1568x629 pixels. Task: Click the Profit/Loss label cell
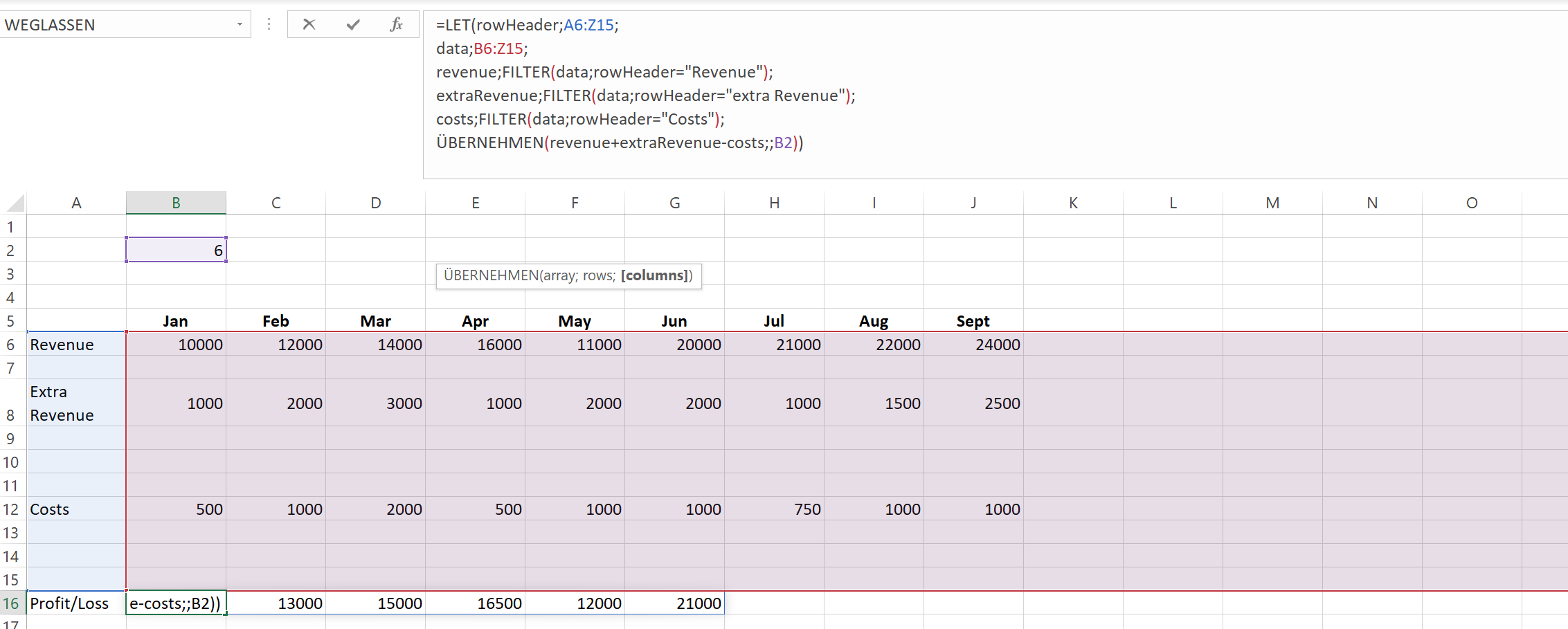pyautogui.click(x=76, y=603)
